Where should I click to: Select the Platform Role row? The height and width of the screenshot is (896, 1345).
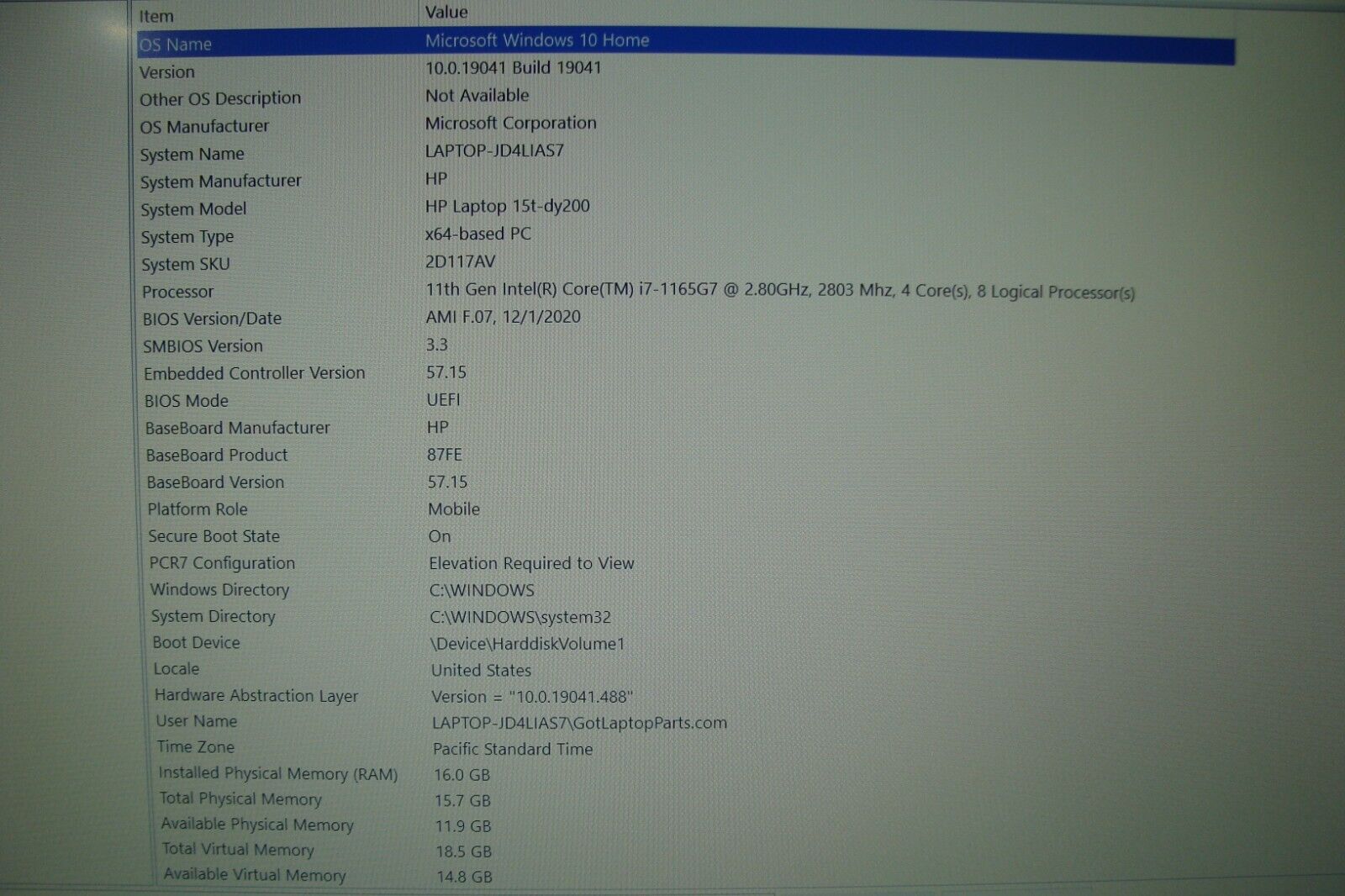198,509
